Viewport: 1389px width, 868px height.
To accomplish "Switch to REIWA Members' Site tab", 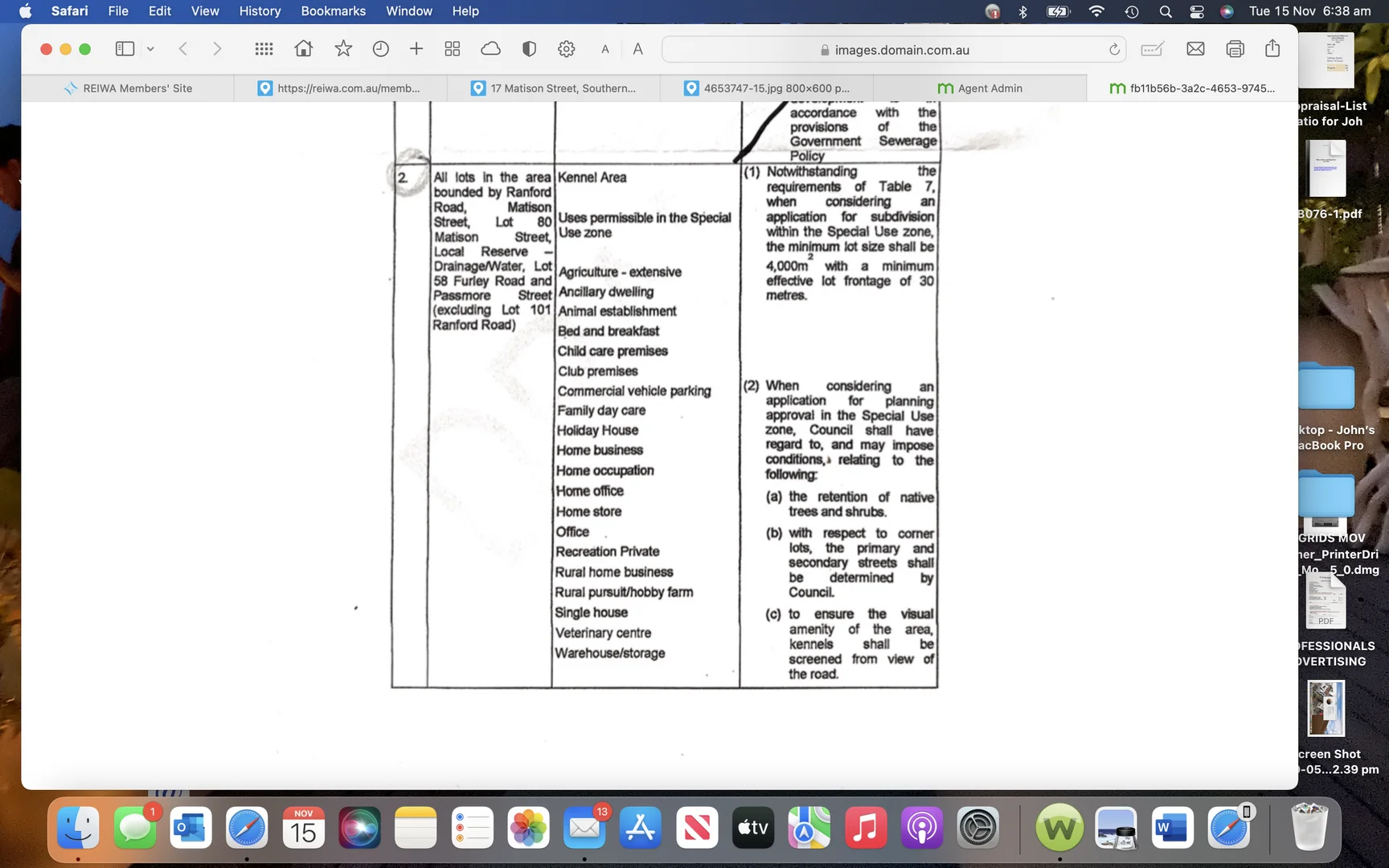I will click(129, 88).
